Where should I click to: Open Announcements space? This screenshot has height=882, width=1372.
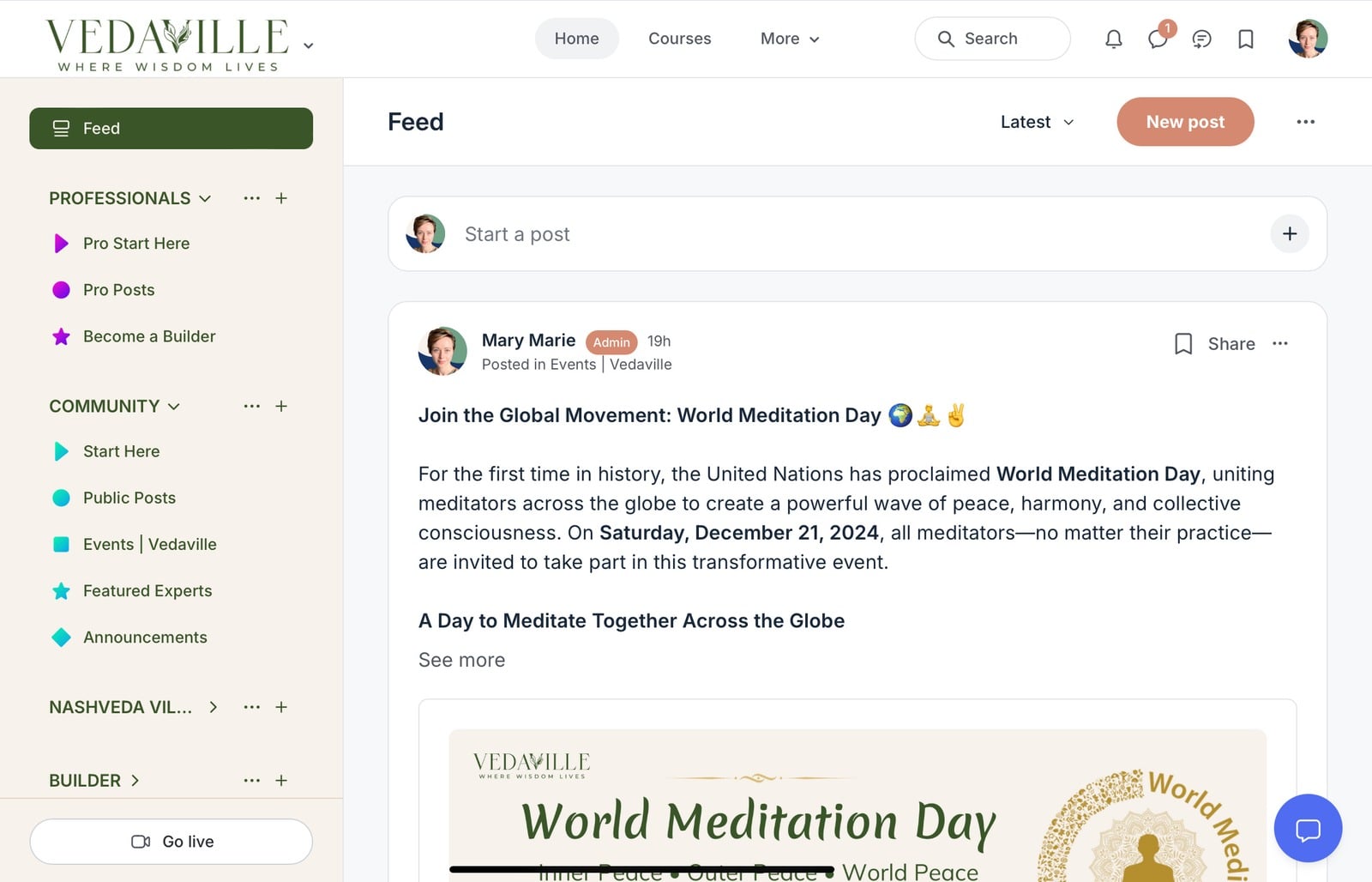point(145,637)
